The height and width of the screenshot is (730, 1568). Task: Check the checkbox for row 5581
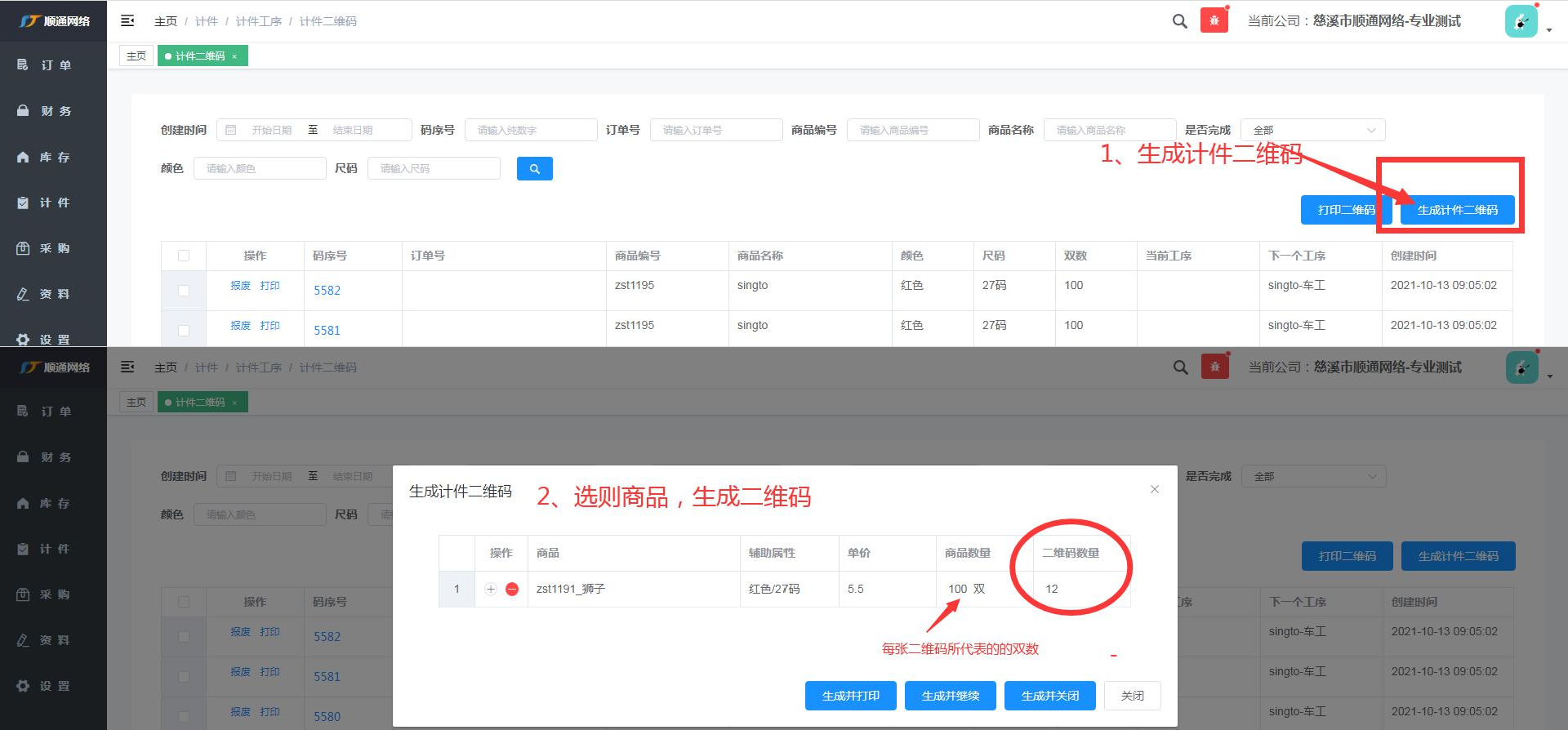click(x=184, y=331)
